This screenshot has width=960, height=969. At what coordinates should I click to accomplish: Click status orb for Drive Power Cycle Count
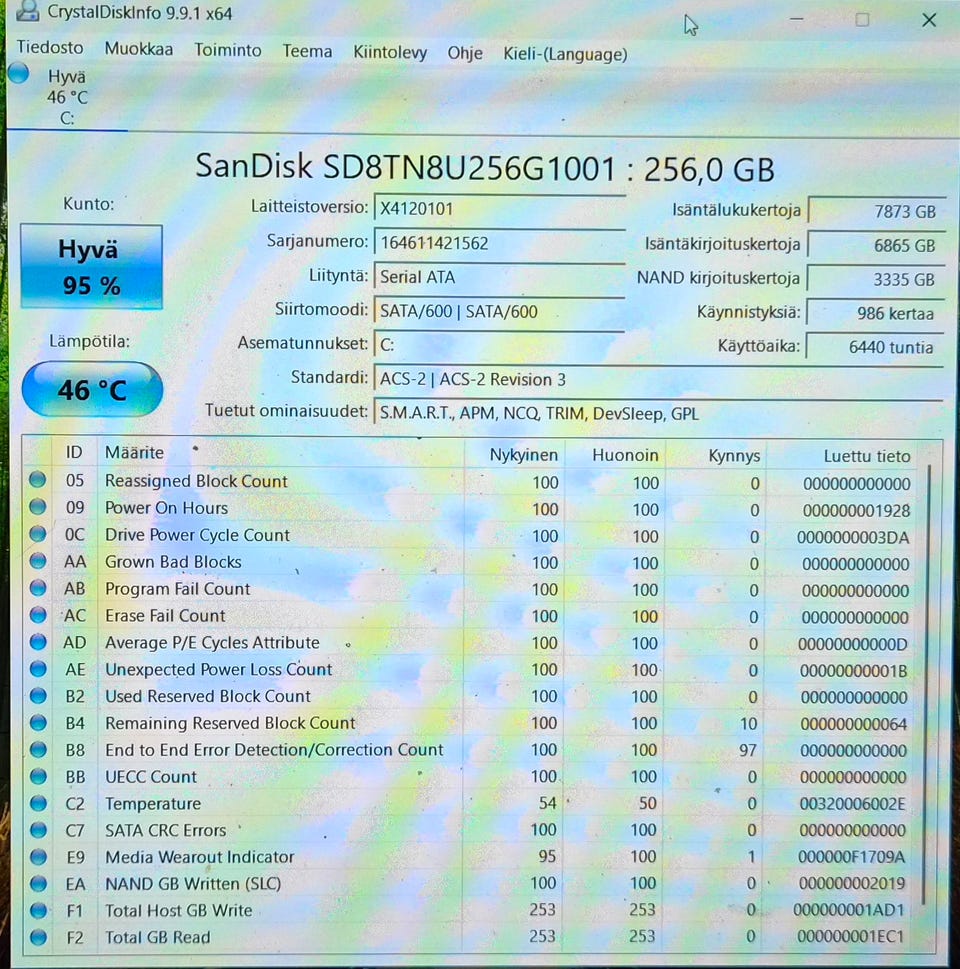coord(38,533)
